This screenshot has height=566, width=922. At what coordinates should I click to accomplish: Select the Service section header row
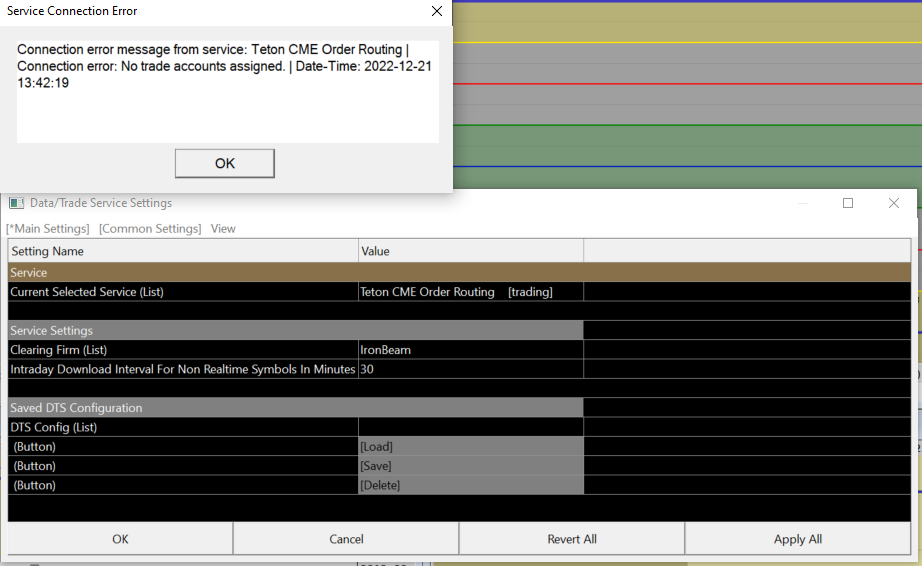click(459, 273)
